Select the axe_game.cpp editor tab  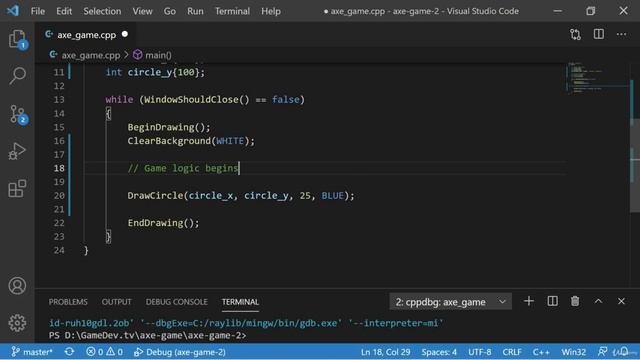pos(86,35)
